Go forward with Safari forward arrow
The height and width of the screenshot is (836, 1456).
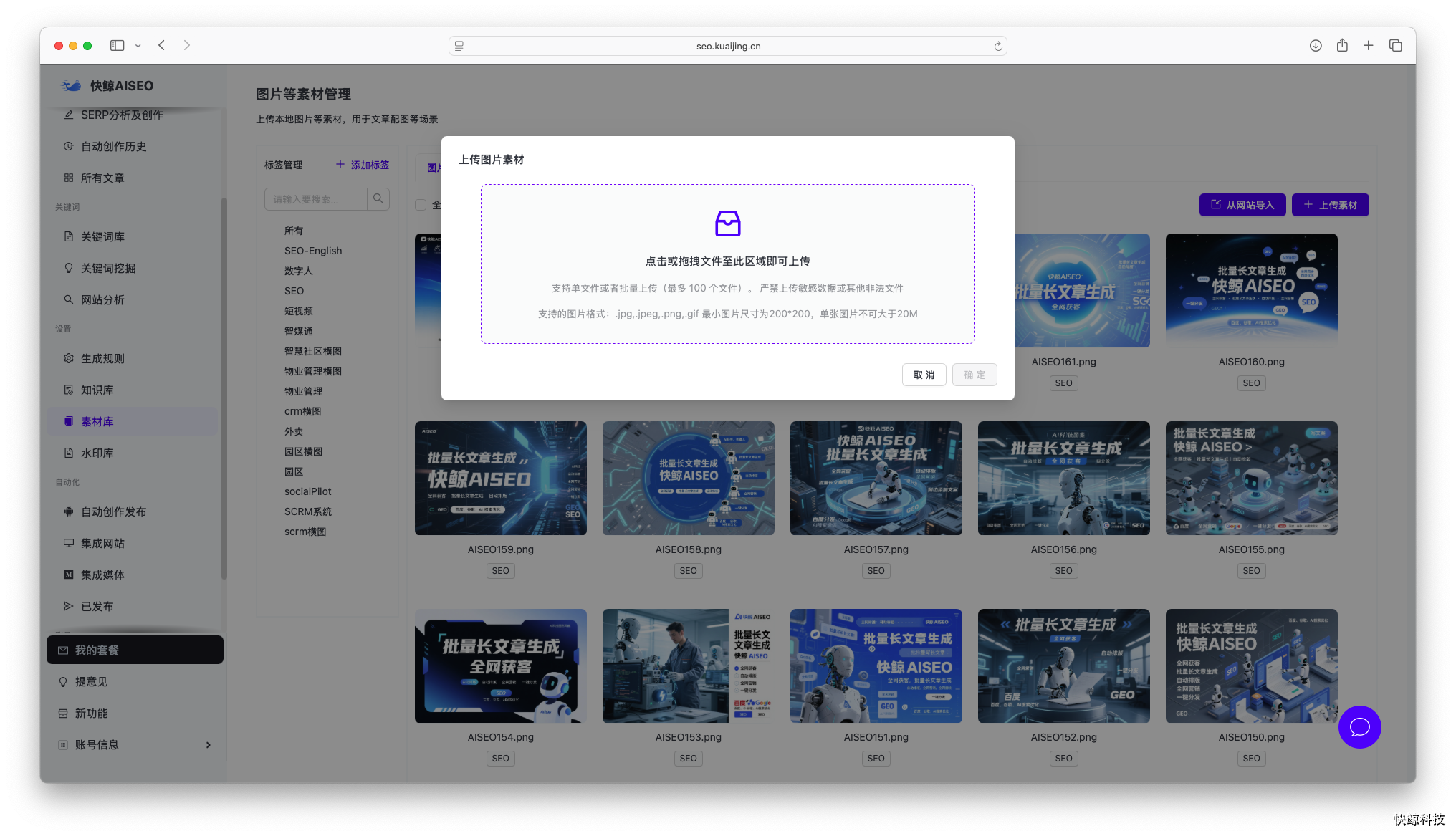(187, 45)
